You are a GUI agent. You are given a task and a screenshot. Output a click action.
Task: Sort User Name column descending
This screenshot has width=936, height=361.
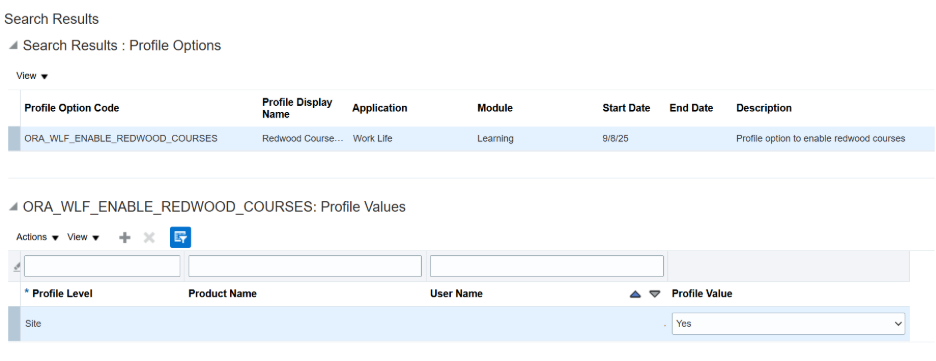(x=655, y=294)
